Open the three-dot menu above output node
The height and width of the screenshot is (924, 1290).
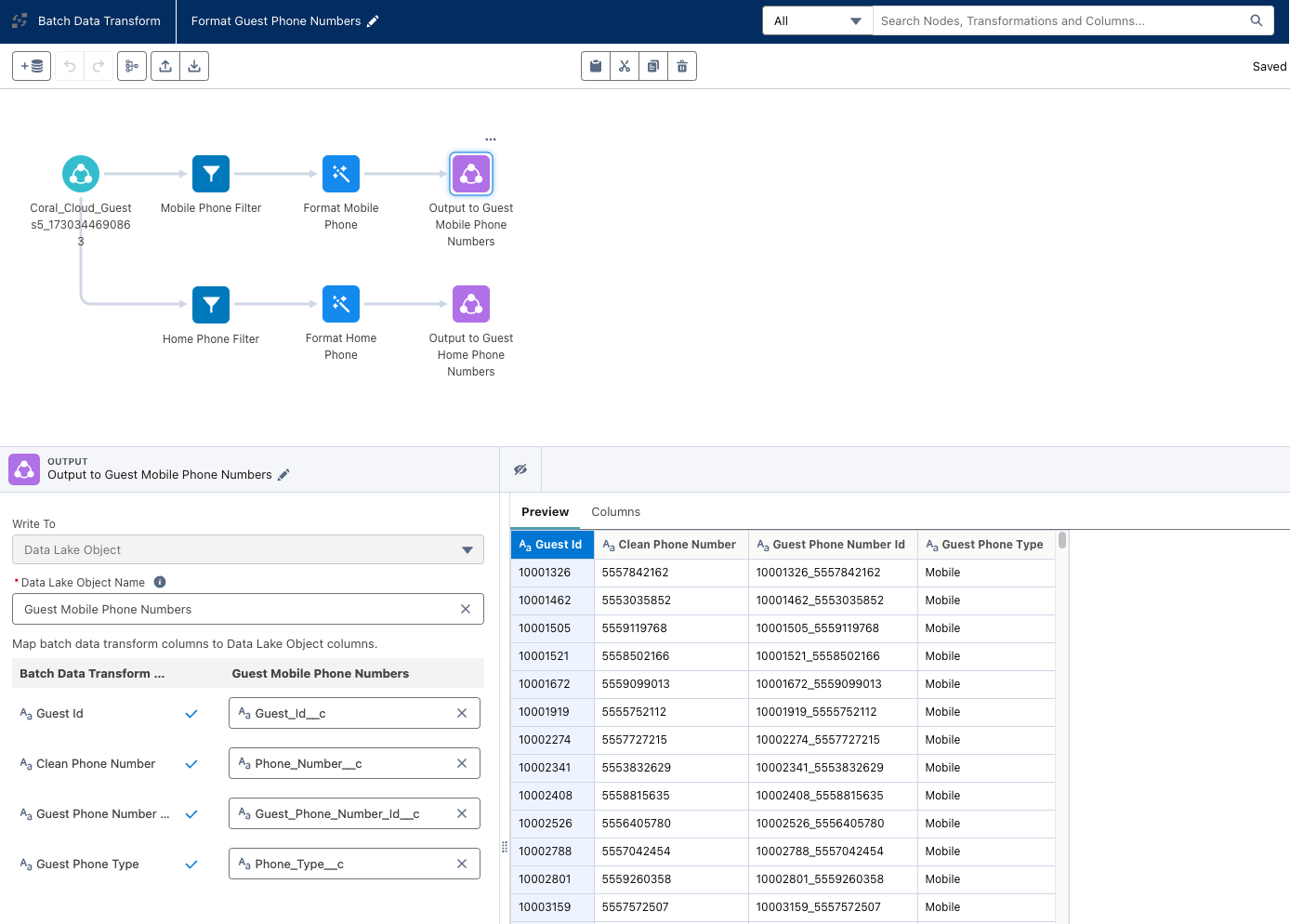tap(491, 139)
